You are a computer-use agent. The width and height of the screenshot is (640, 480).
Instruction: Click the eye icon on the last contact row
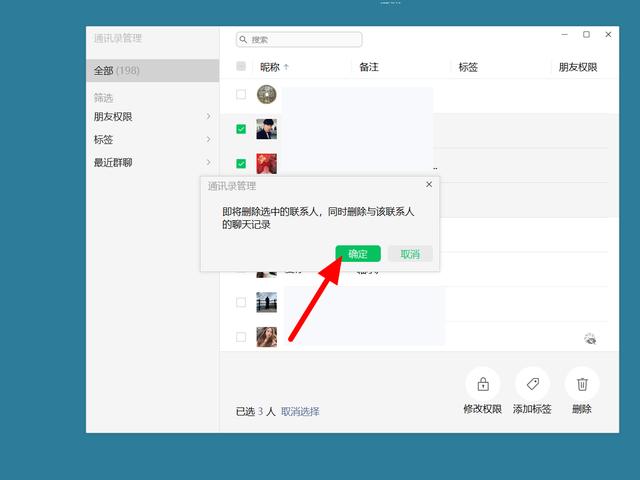[590, 339]
